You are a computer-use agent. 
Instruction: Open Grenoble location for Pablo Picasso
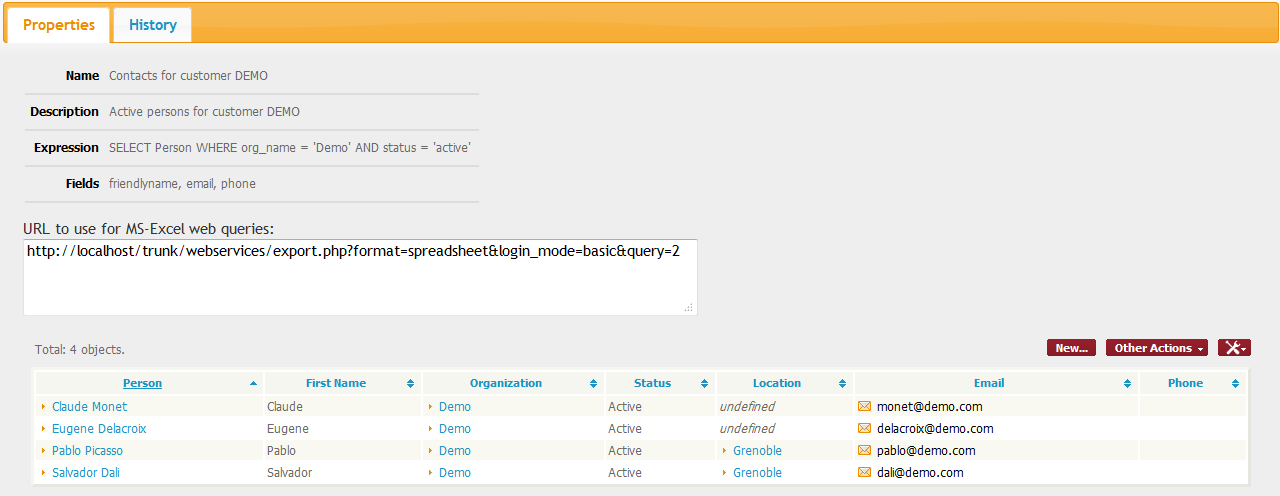[757, 451]
